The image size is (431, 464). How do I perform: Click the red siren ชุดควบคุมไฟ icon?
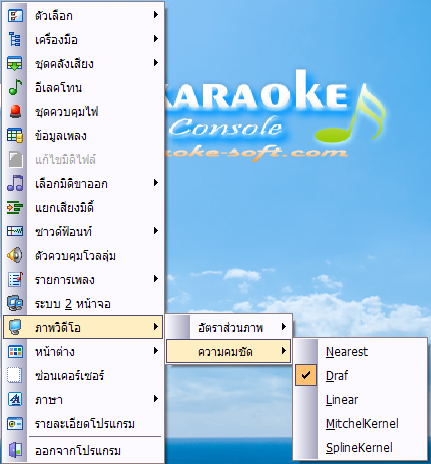[15, 111]
